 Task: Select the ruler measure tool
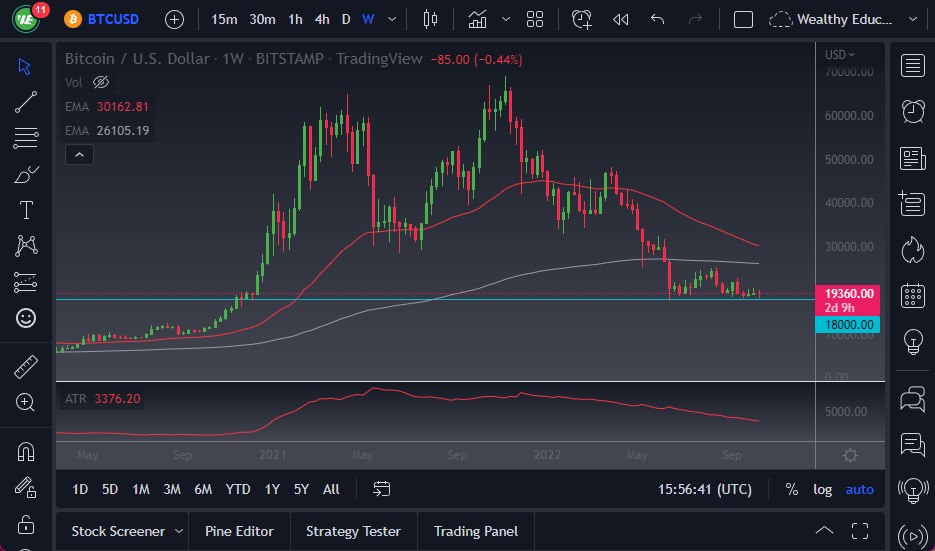(26, 366)
